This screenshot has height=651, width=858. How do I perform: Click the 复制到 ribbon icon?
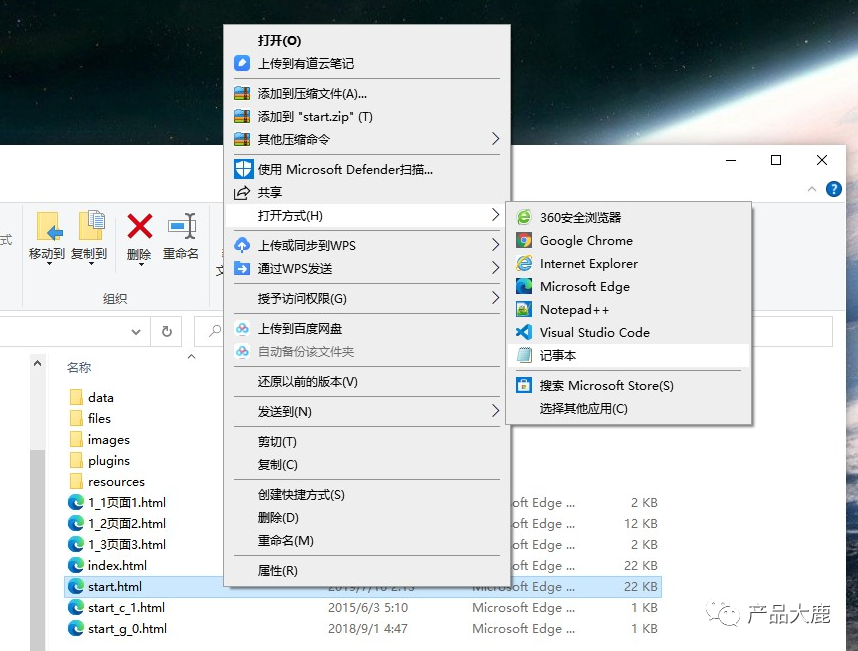[92, 225]
